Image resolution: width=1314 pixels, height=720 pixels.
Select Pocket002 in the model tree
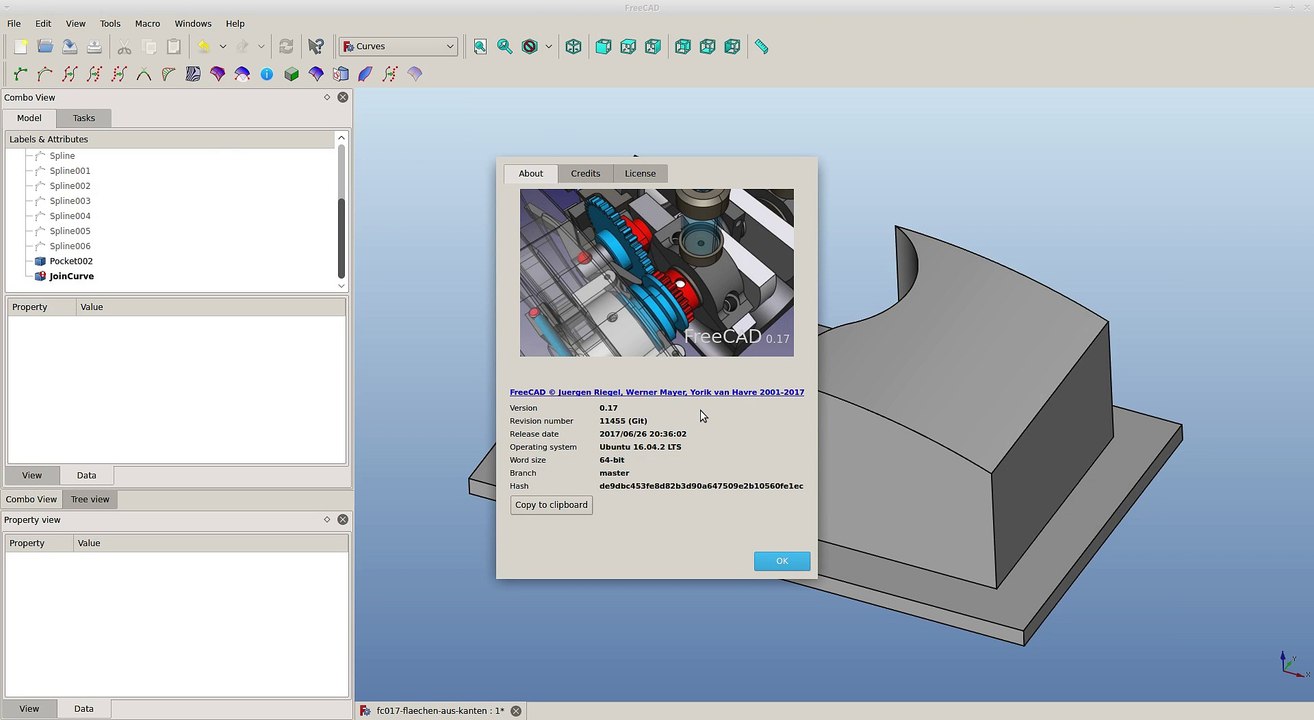point(71,261)
